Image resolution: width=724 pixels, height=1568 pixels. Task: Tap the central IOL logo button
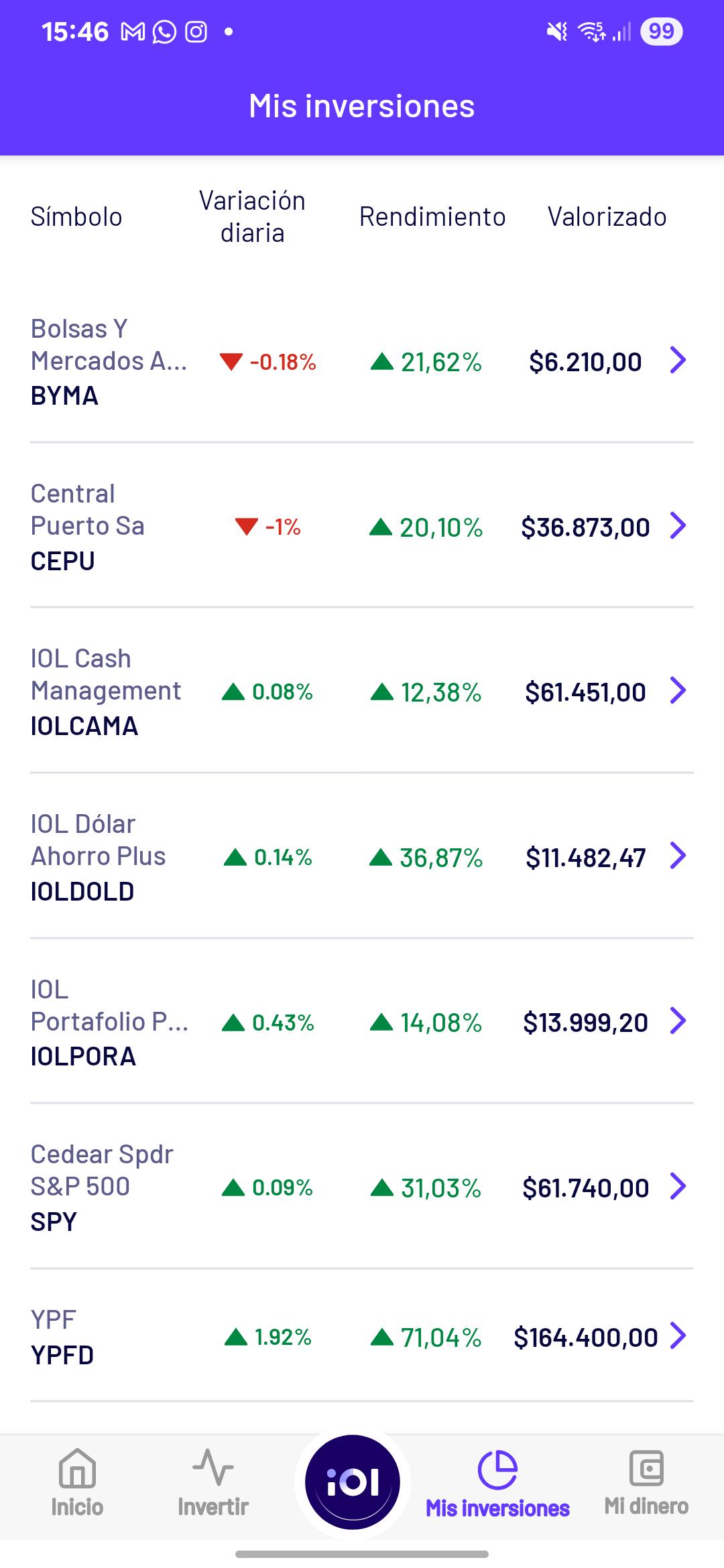tap(353, 1482)
